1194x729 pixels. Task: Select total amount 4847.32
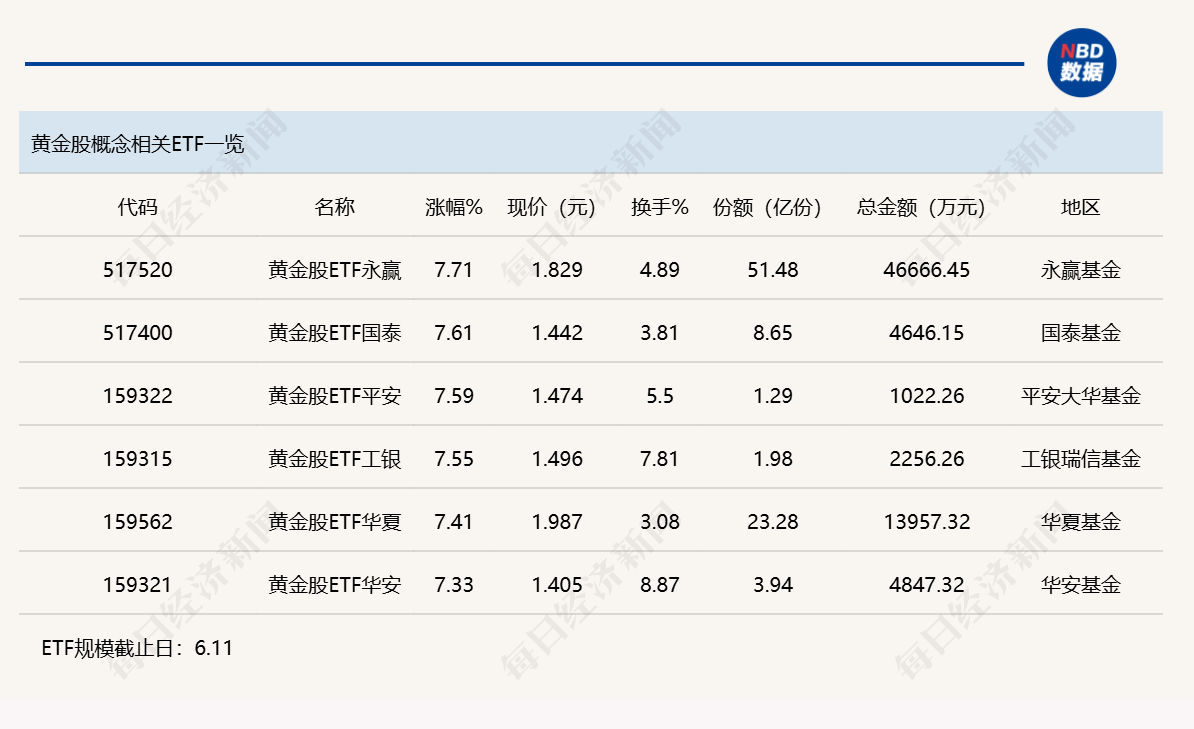tap(927, 585)
